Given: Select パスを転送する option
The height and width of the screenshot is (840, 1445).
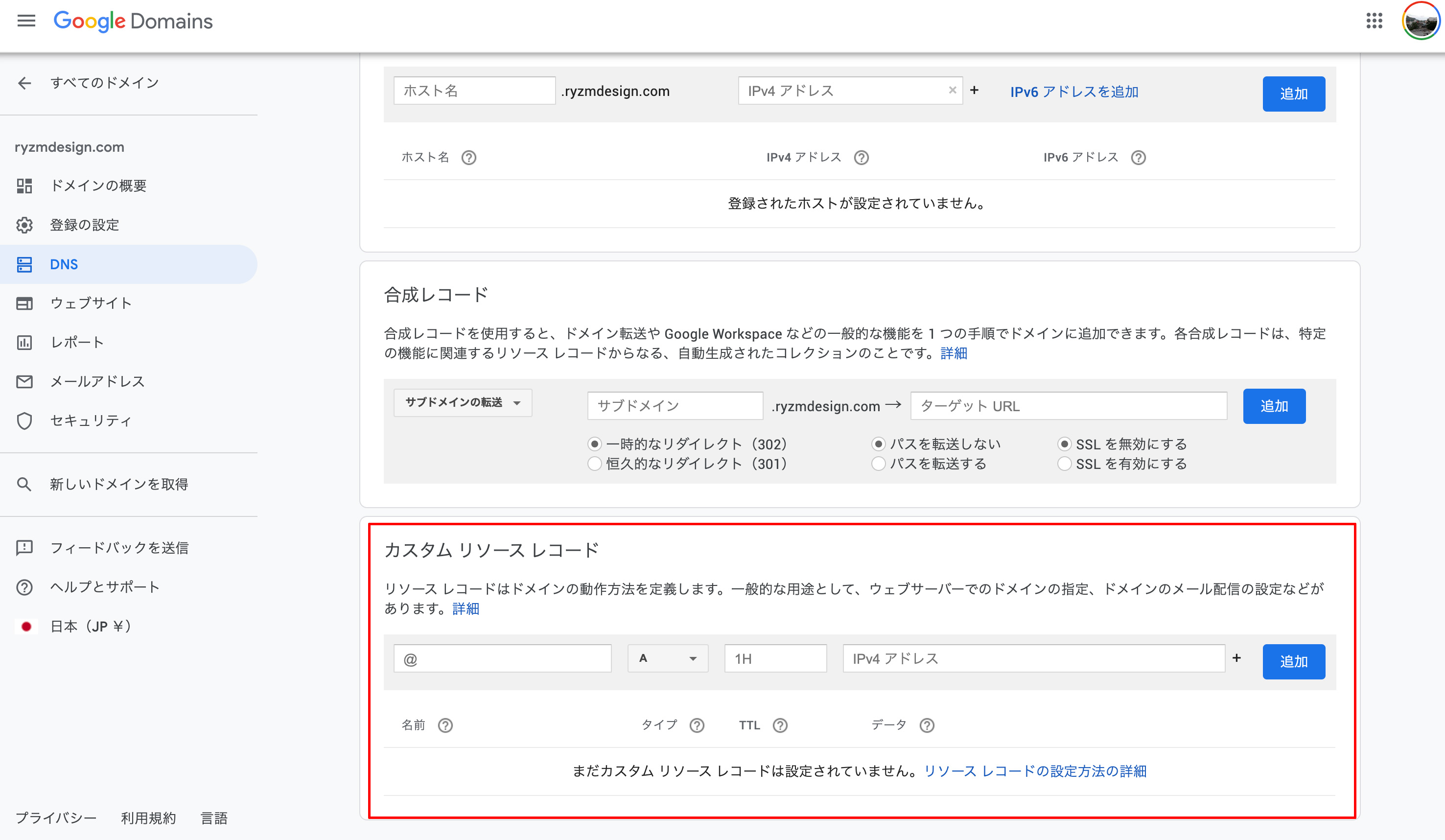Looking at the screenshot, I should (x=879, y=463).
